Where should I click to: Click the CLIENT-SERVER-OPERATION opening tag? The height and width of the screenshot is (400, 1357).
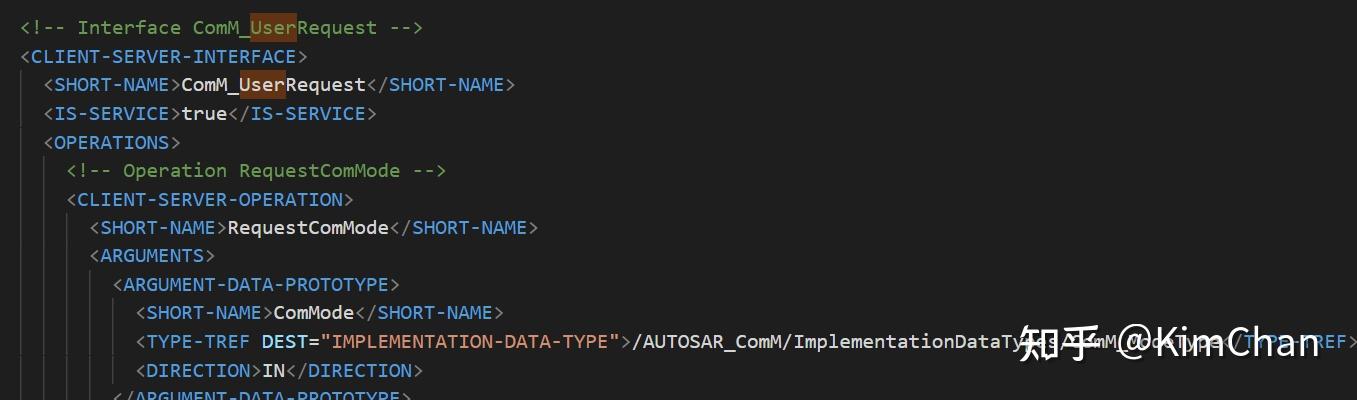[210, 200]
